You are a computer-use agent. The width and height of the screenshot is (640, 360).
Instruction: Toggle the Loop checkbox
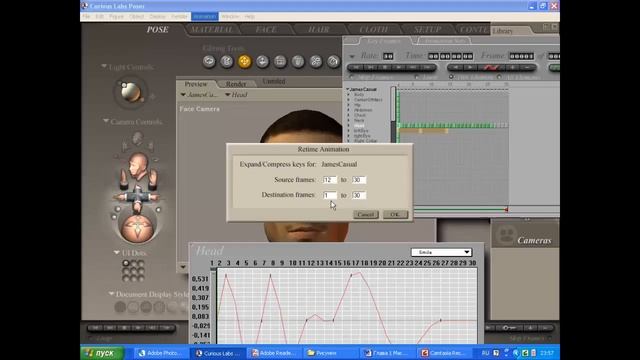[417, 77]
